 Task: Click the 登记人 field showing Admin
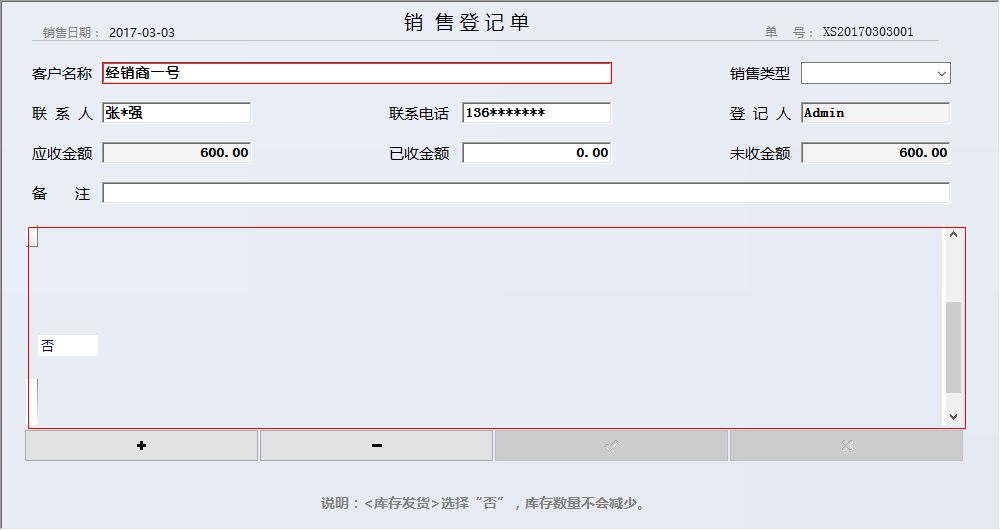tap(875, 113)
